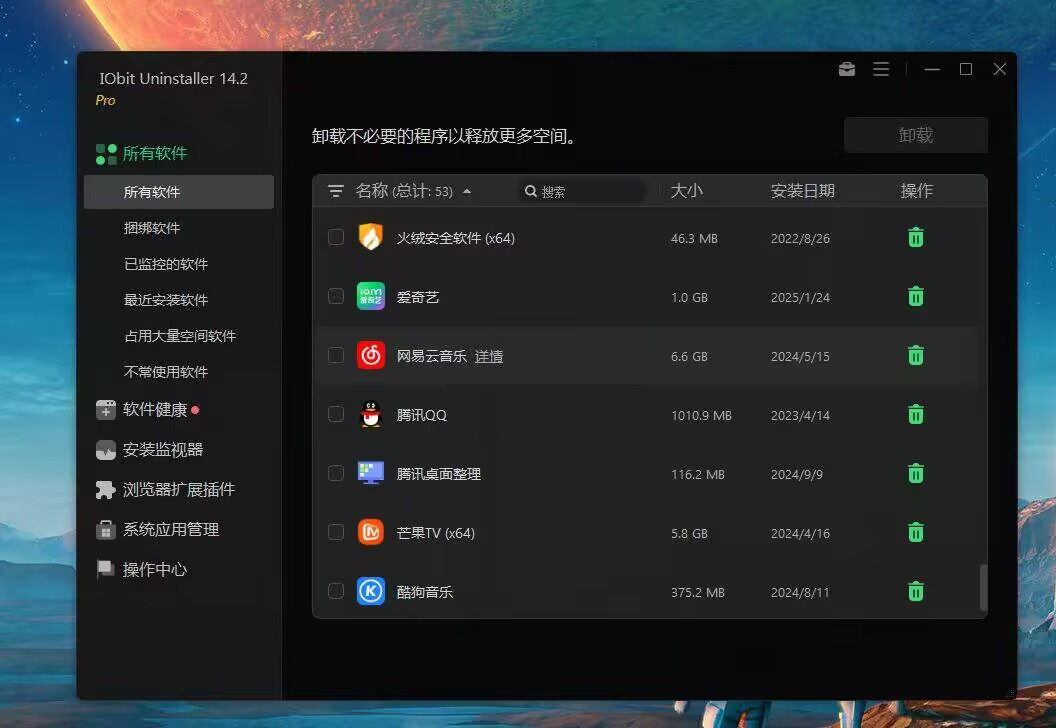
Task: Click the 火绒安全软件 shield app icon
Action: pos(370,237)
